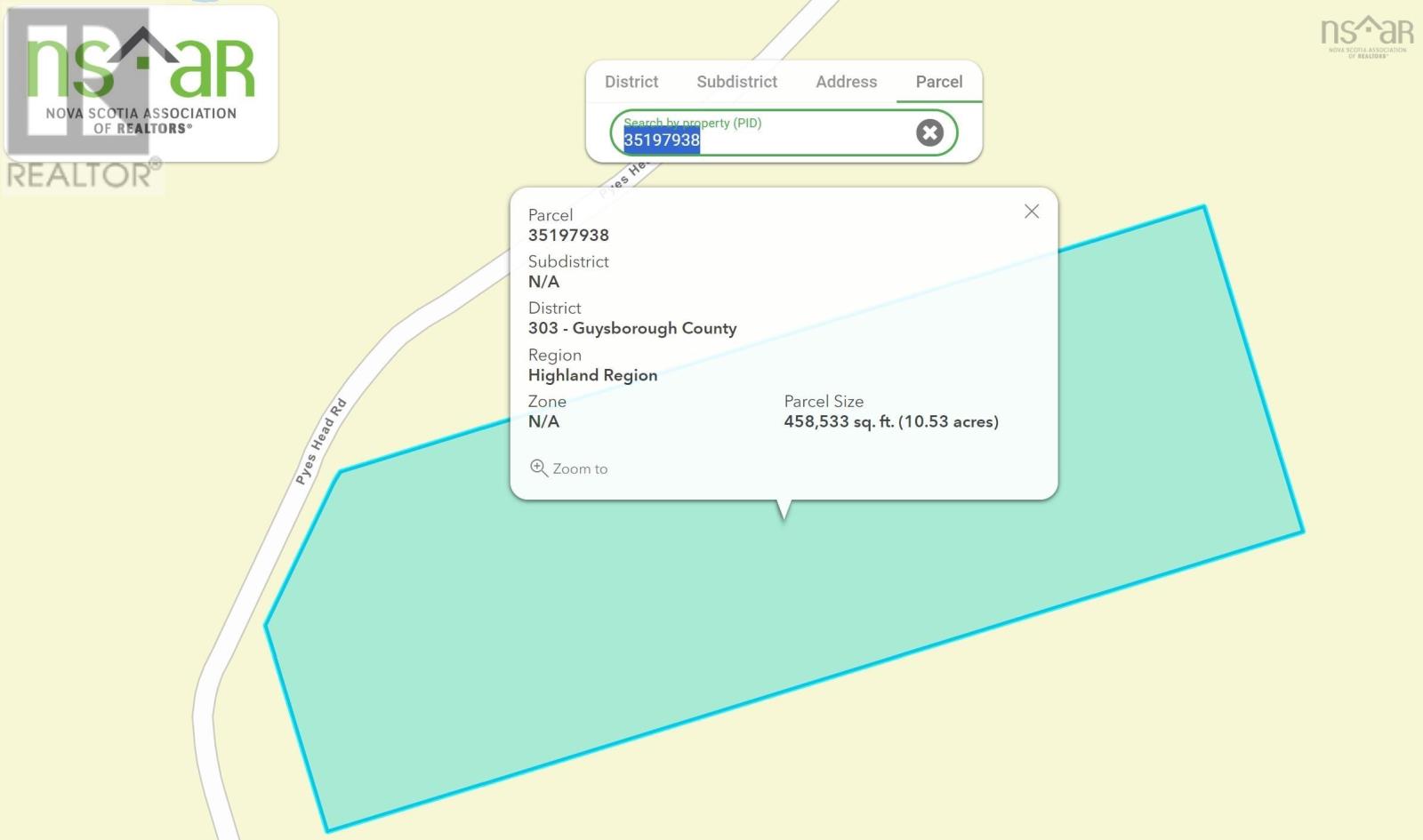
Task: Click the small NSAR watermark logo
Action: pyautogui.click(x=1367, y=36)
